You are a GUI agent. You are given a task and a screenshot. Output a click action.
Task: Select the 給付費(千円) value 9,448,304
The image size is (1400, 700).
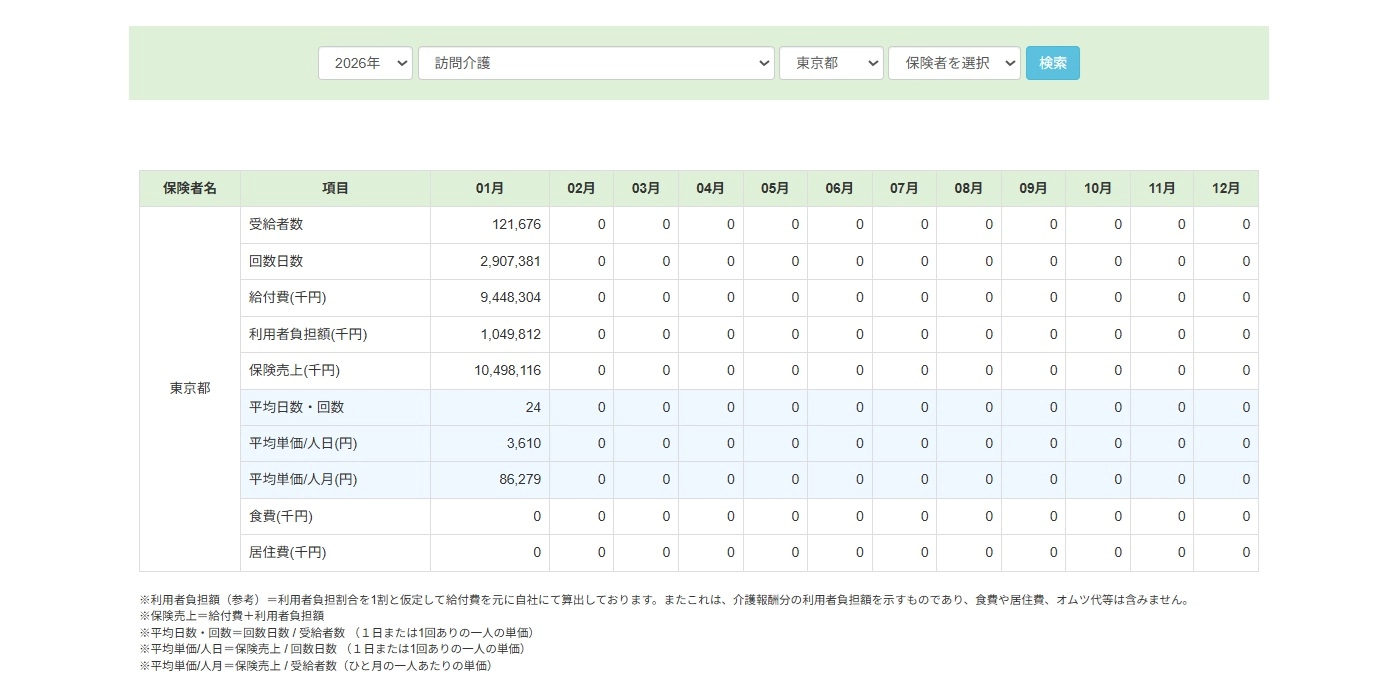tap(510, 298)
